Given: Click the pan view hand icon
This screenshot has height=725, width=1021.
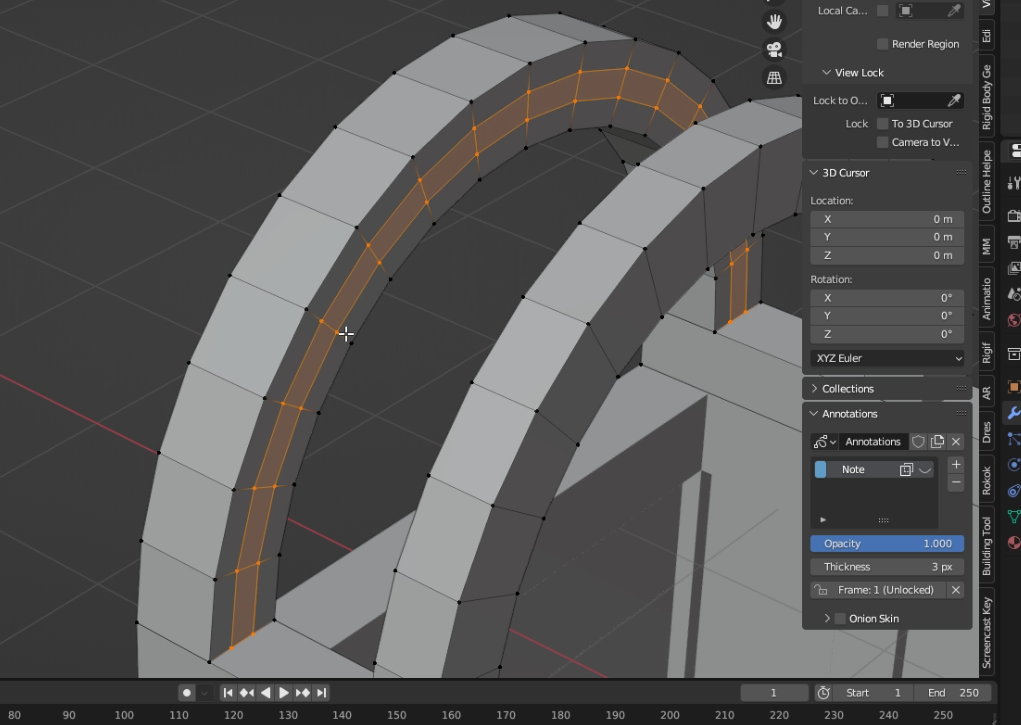Looking at the screenshot, I should point(774,21).
